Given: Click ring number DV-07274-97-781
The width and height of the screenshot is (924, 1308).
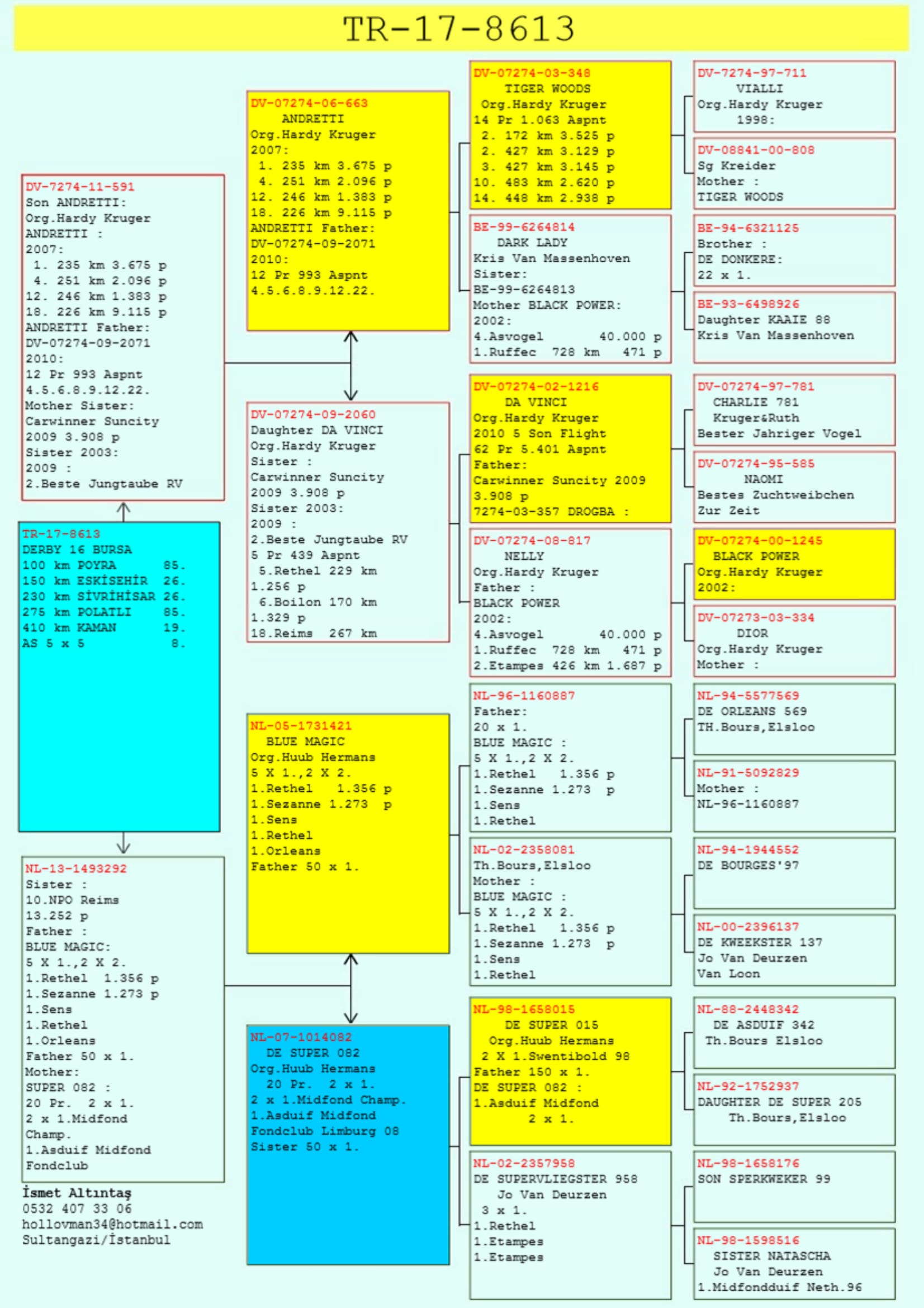Looking at the screenshot, I should click(x=756, y=386).
